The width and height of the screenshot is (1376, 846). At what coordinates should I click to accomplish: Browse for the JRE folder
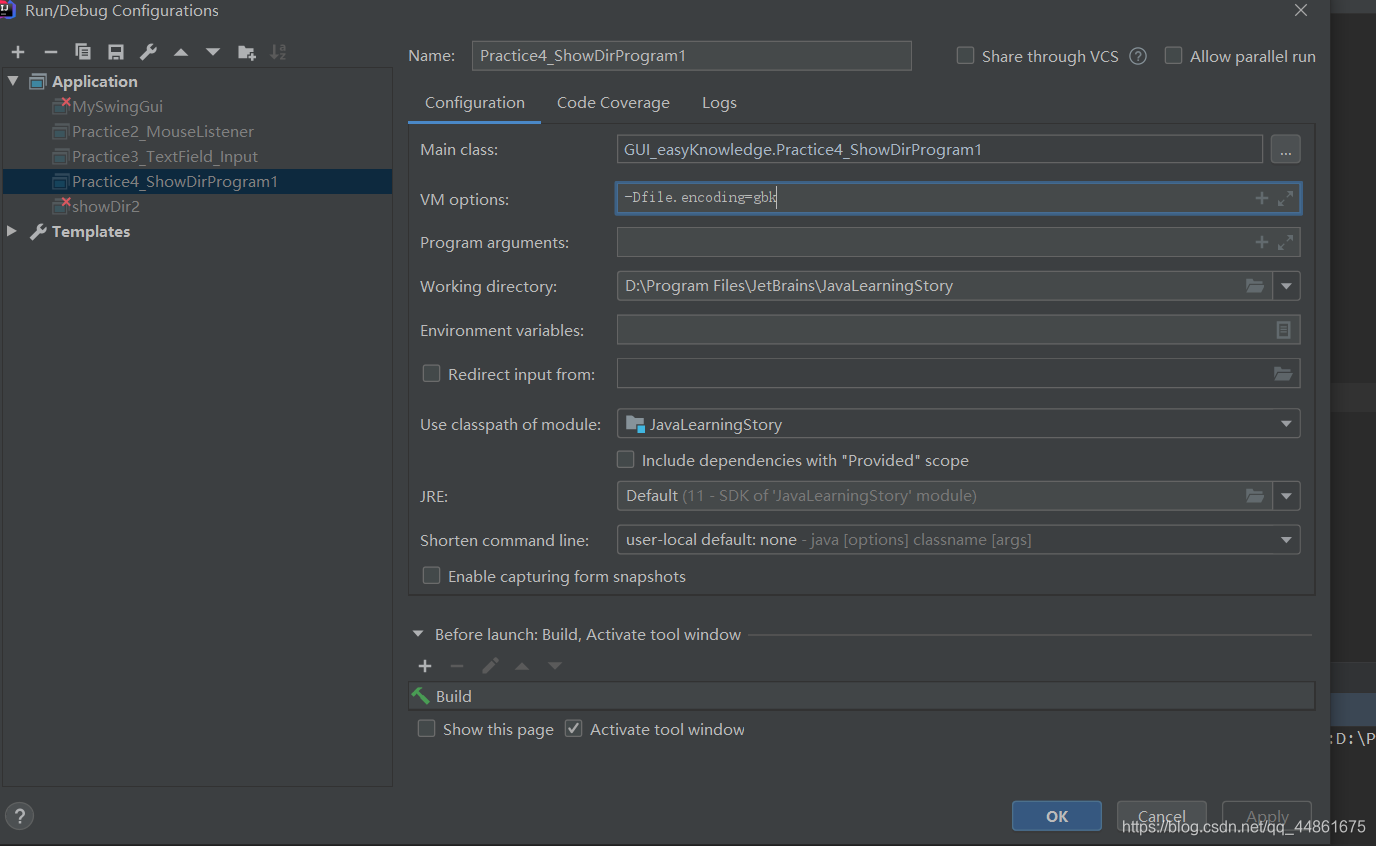coord(1255,496)
